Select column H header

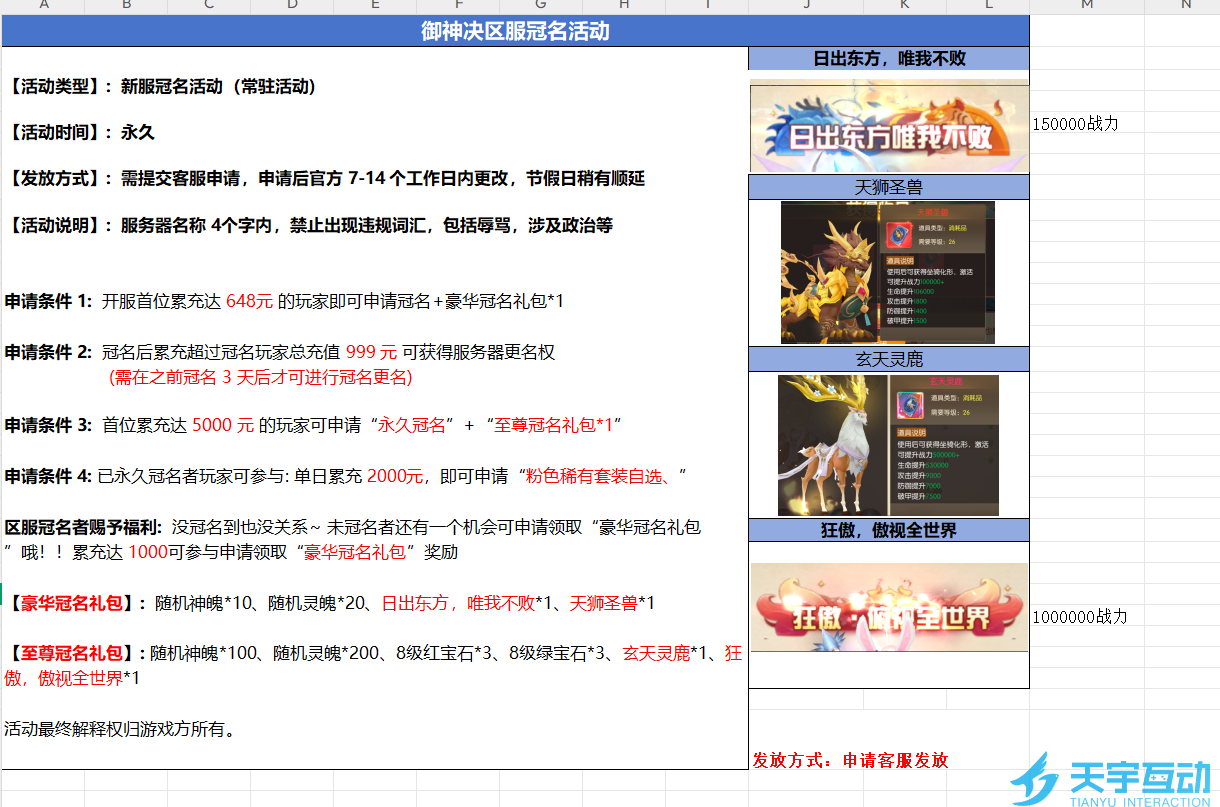pyautogui.click(x=624, y=6)
